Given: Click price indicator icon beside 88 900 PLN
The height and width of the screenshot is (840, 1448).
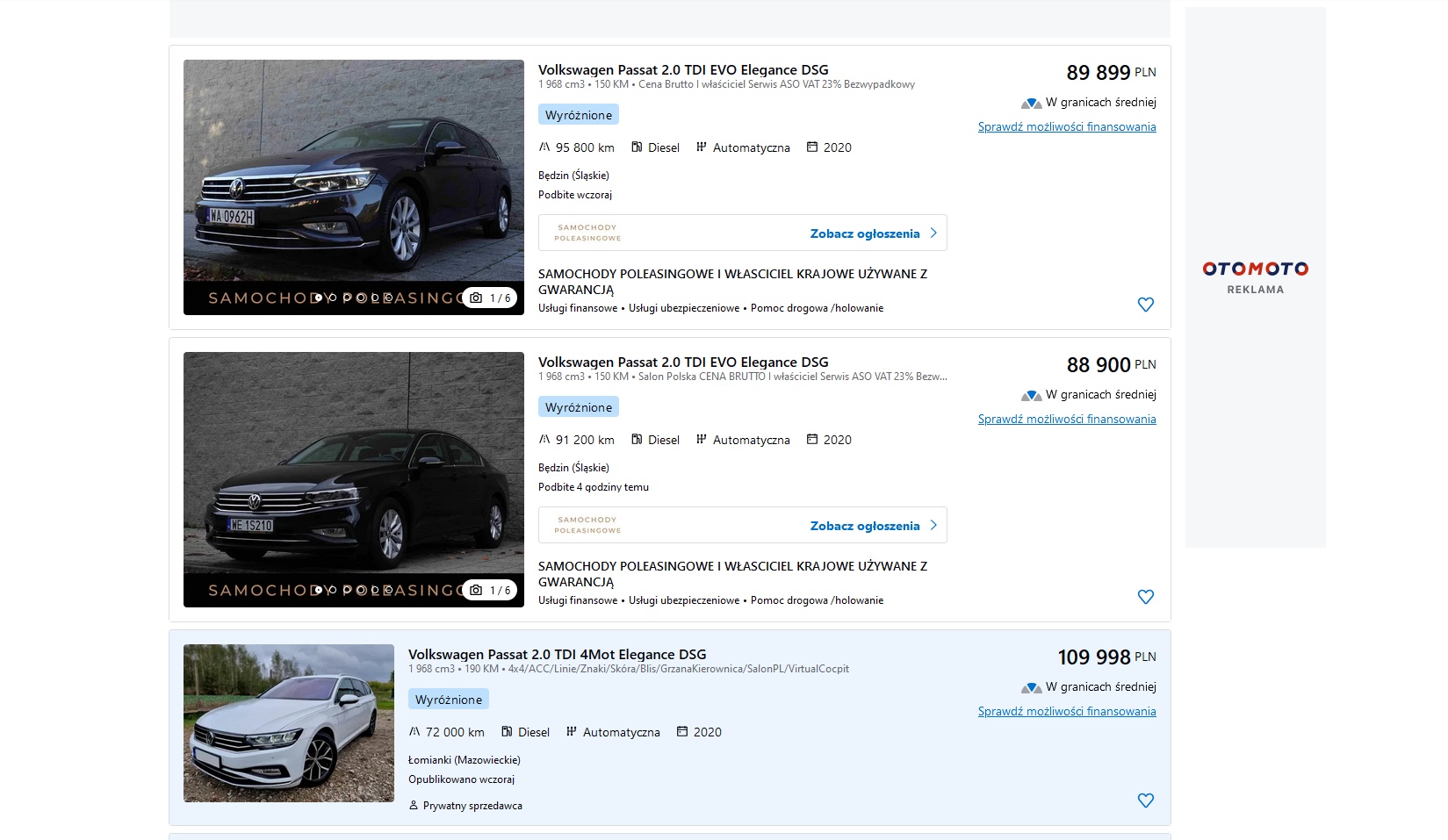Looking at the screenshot, I should (1031, 395).
